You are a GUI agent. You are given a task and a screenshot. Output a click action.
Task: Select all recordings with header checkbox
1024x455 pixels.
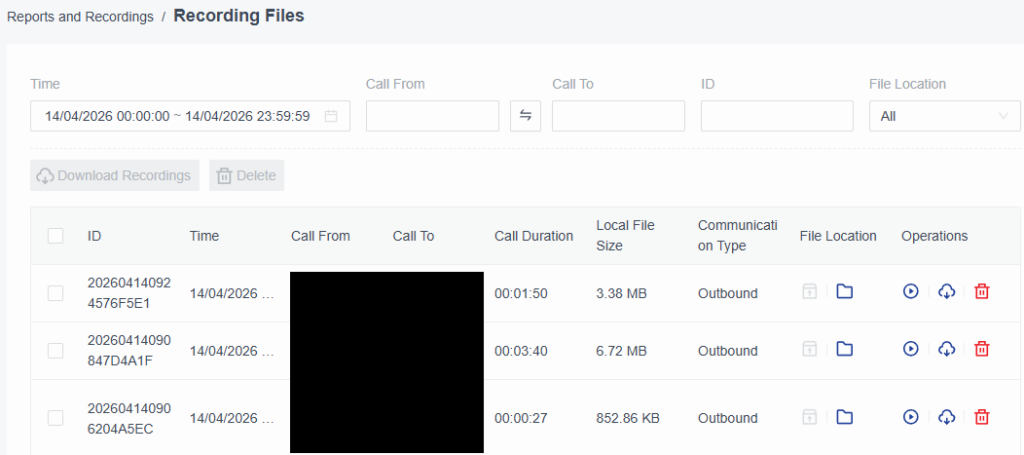click(x=56, y=236)
